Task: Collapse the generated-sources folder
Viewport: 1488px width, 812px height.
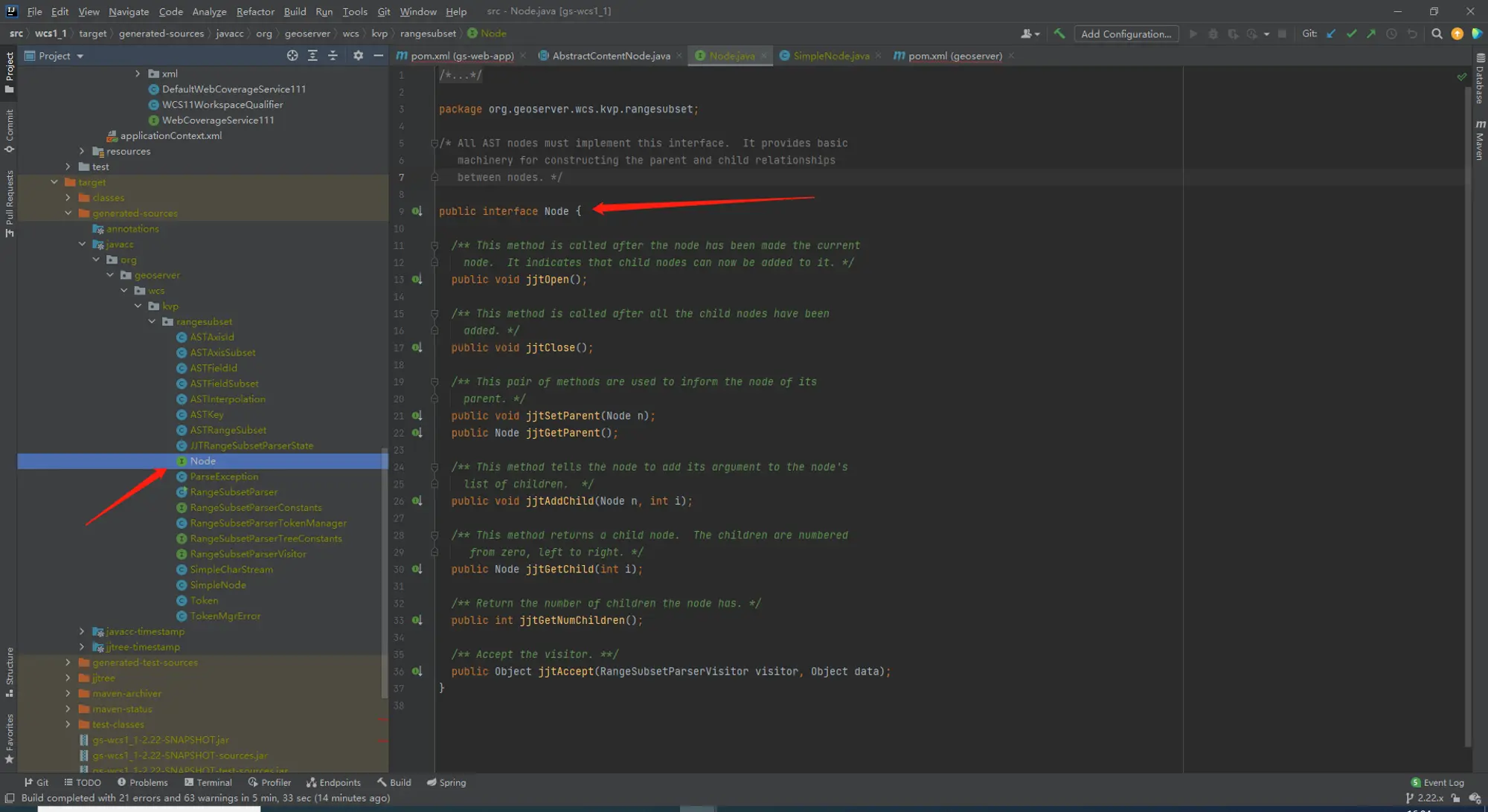Action: 68,213
